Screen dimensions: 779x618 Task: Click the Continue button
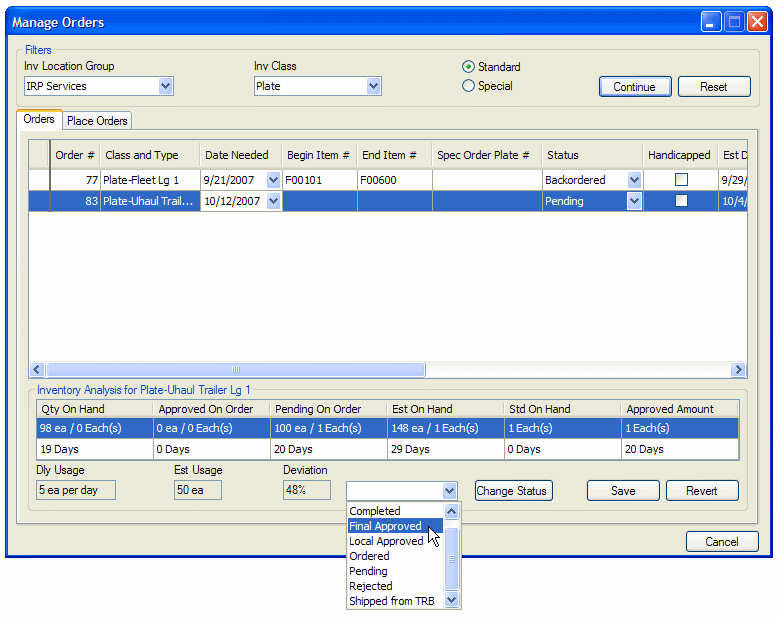634,86
